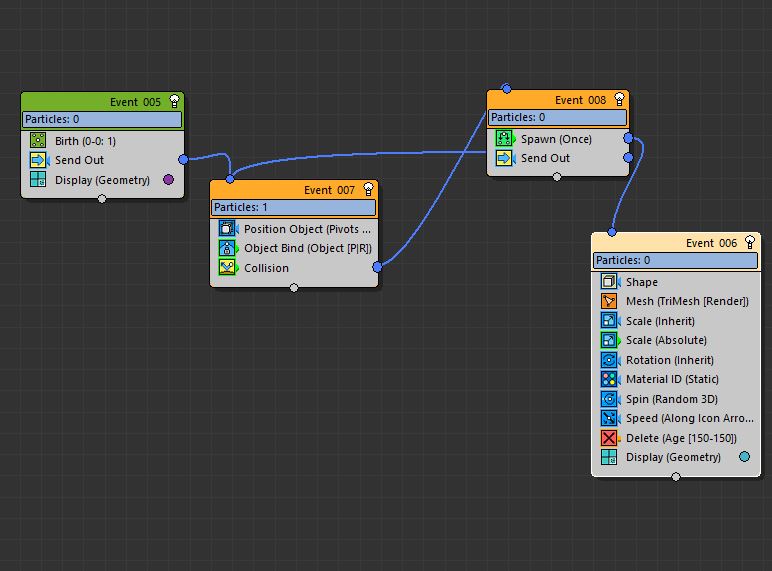This screenshot has height=571, width=772.
Task: Select the Spawn (Once) test icon
Action: (504, 139)
